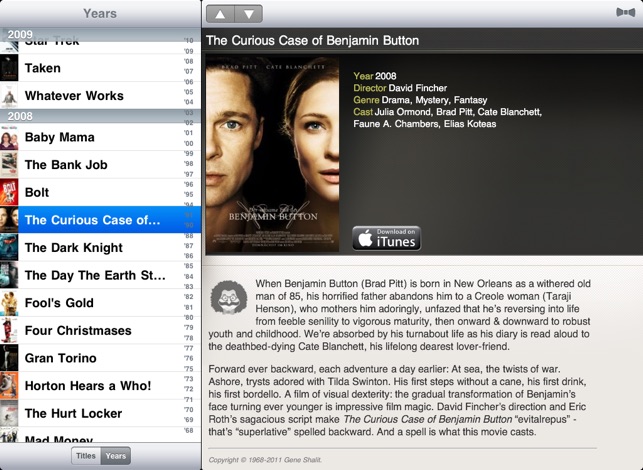Tap the Year 2008 detail line

(x=374, y=76)
